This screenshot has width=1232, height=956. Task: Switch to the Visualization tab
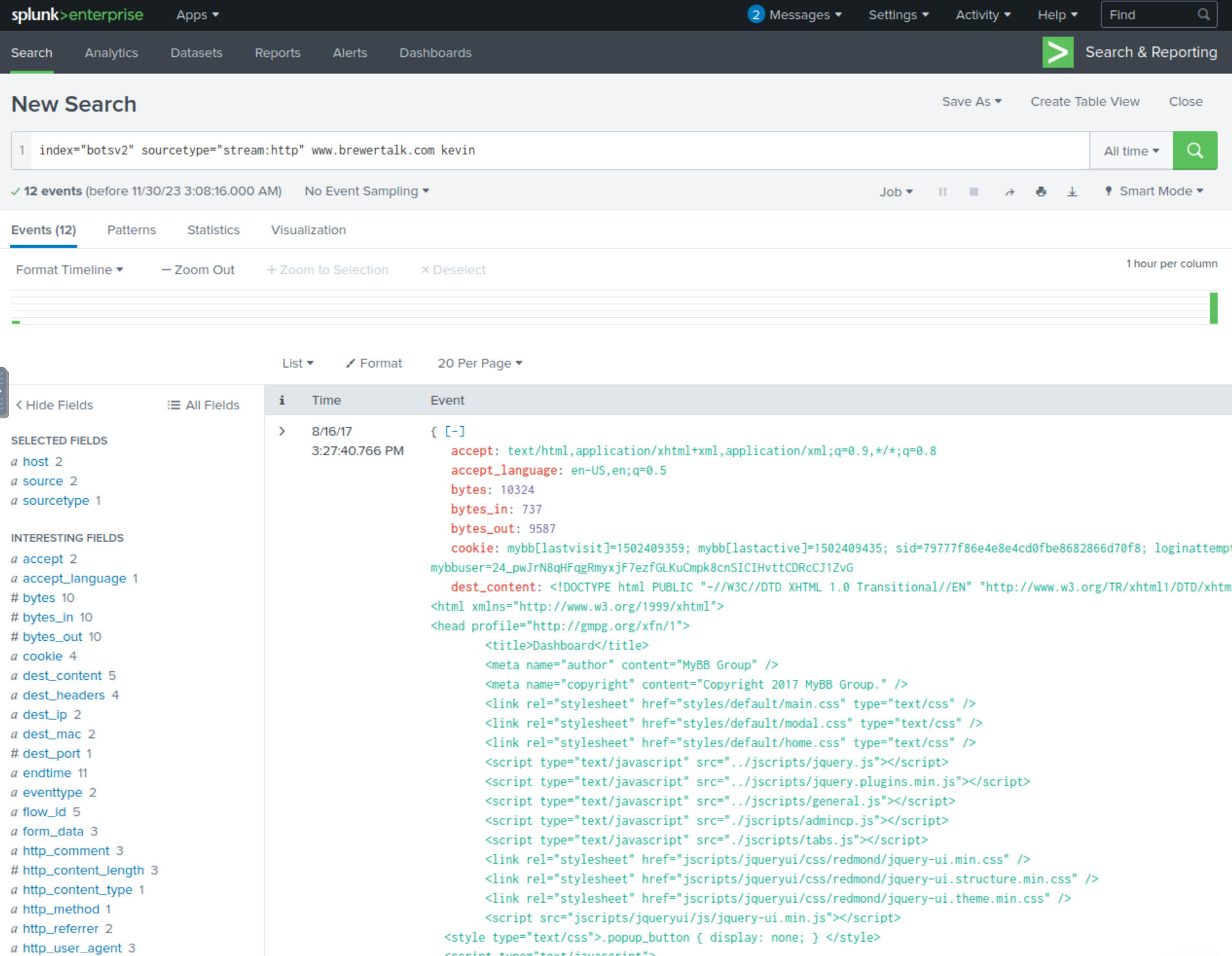(x=308, y=230)
